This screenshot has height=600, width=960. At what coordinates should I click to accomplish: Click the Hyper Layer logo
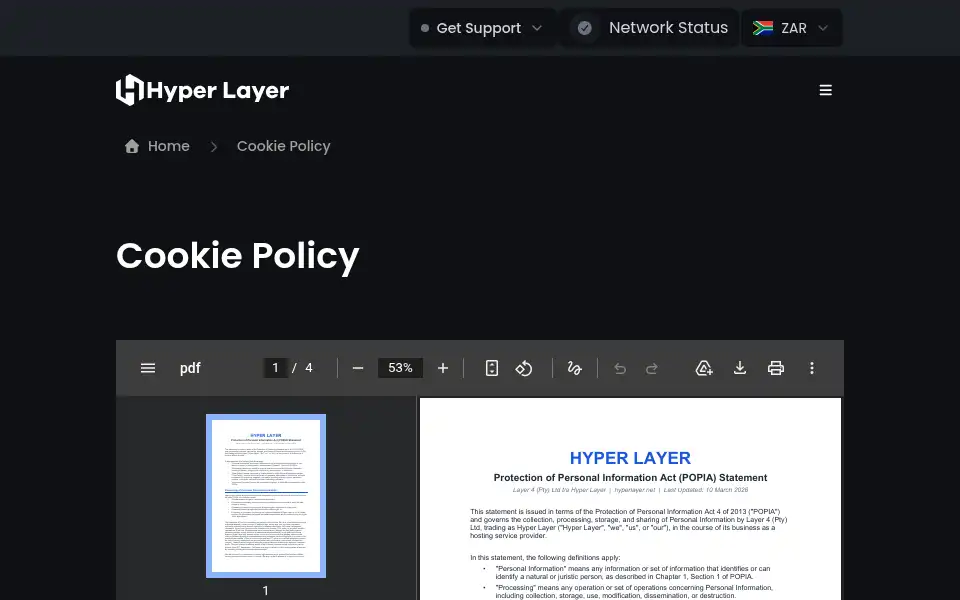[x=202, y=90]
